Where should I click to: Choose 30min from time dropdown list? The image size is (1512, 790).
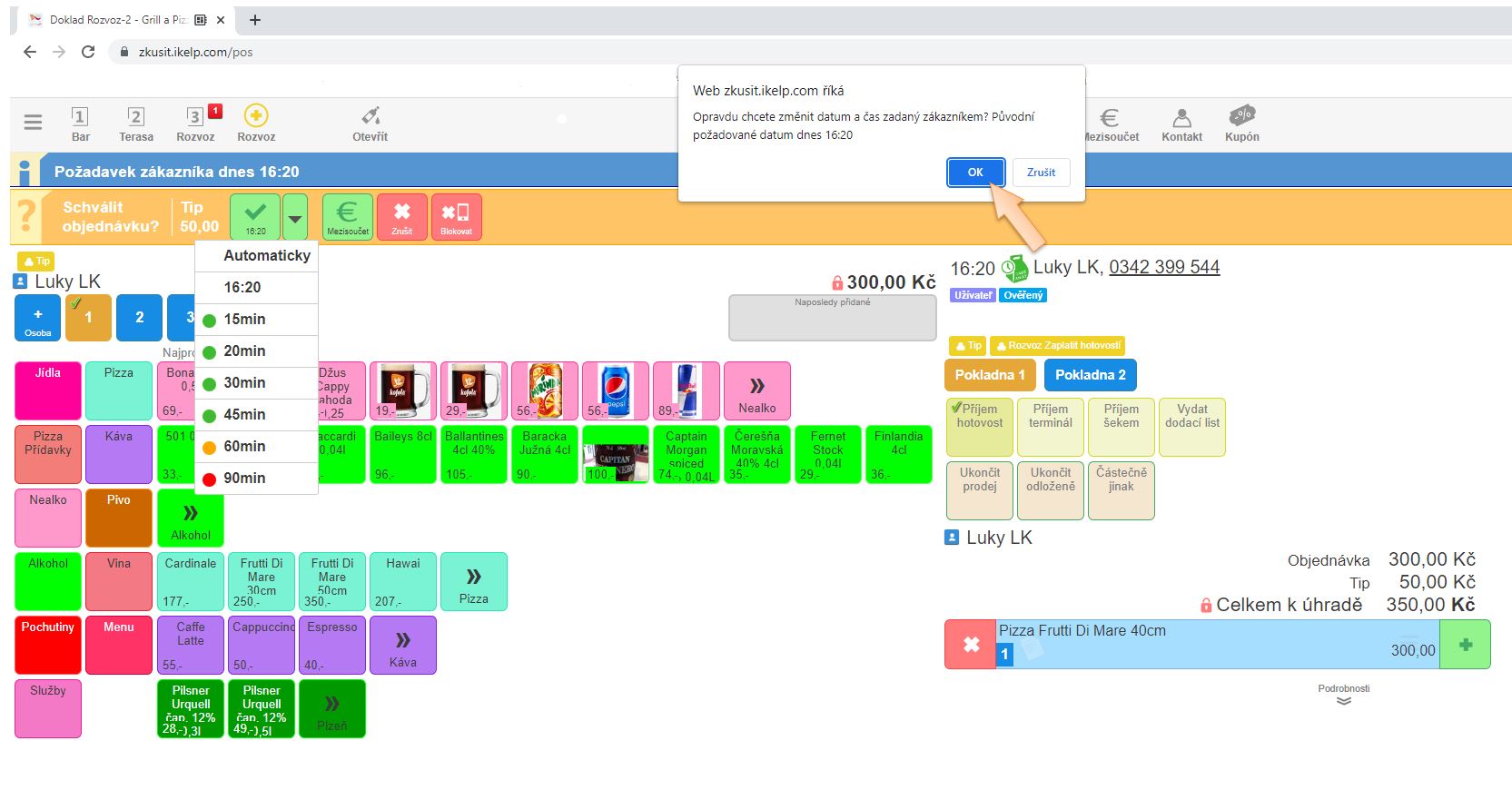(x=244, y=383)
